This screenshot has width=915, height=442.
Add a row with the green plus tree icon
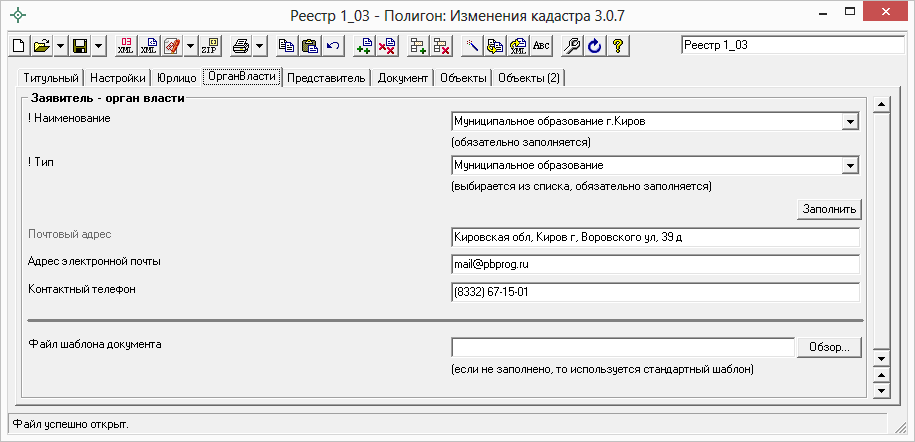418,46
